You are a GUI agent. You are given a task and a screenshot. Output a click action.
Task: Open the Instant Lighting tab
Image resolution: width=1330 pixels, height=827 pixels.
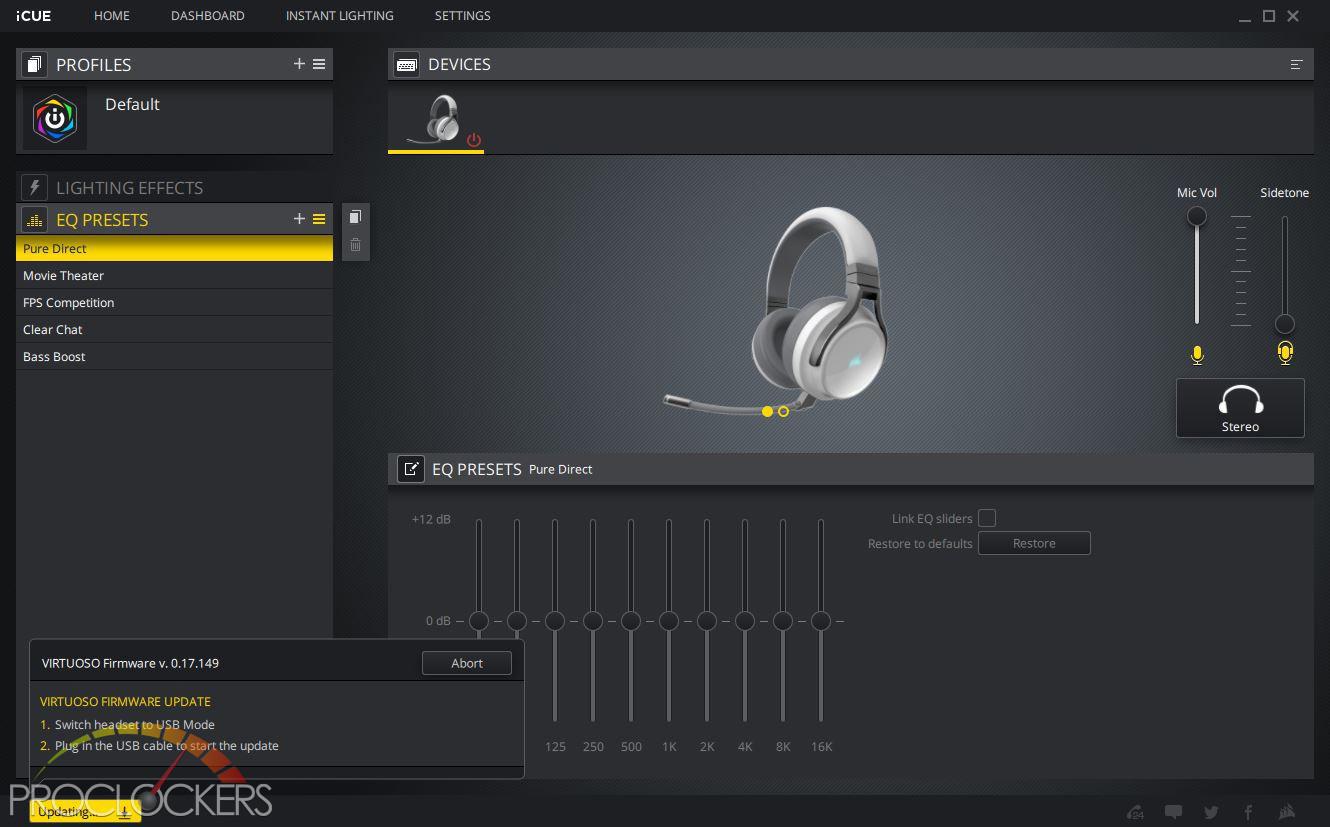(339, 16)
